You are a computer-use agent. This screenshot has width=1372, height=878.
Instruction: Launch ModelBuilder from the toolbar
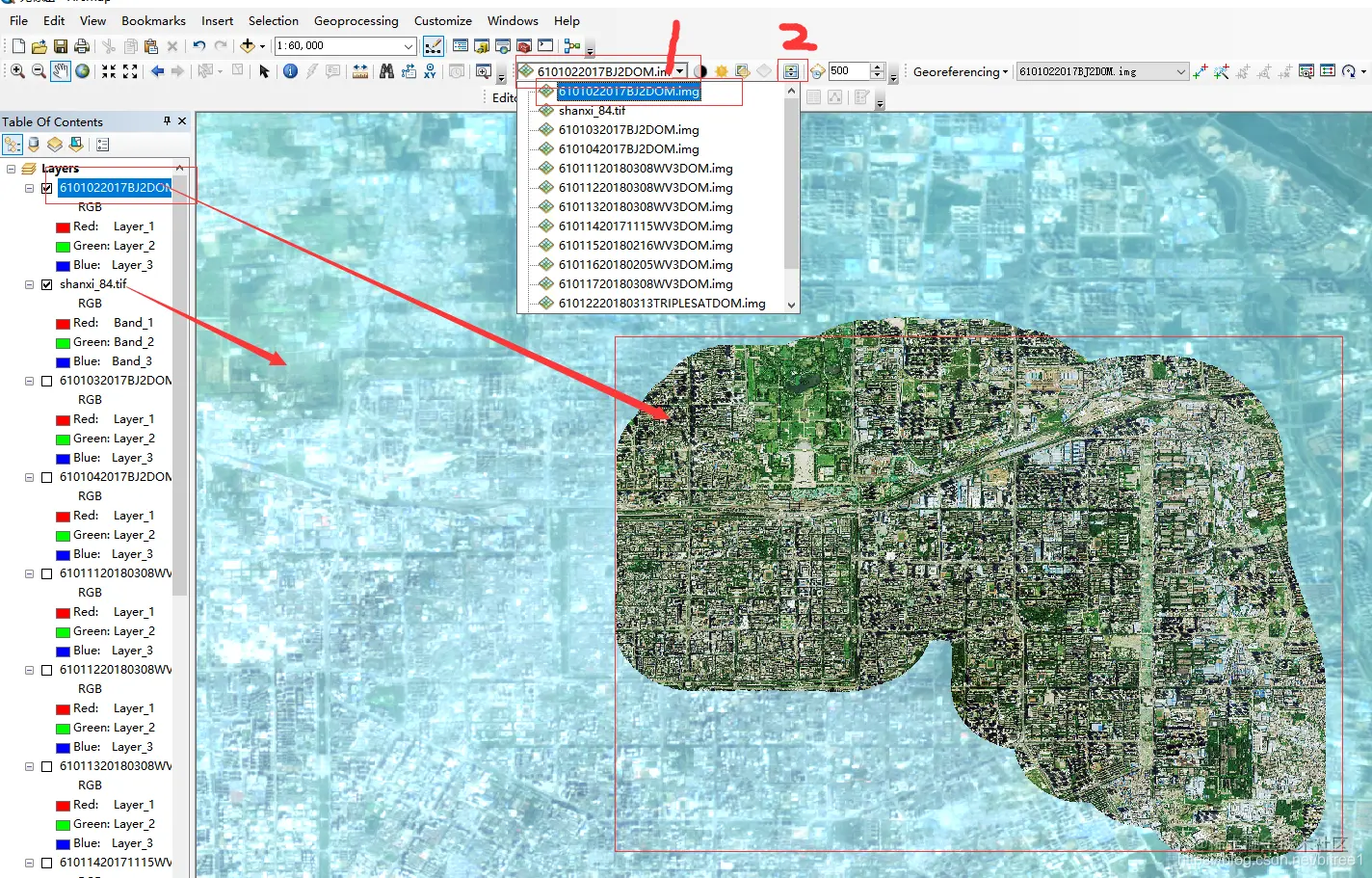tap(572, 45)
